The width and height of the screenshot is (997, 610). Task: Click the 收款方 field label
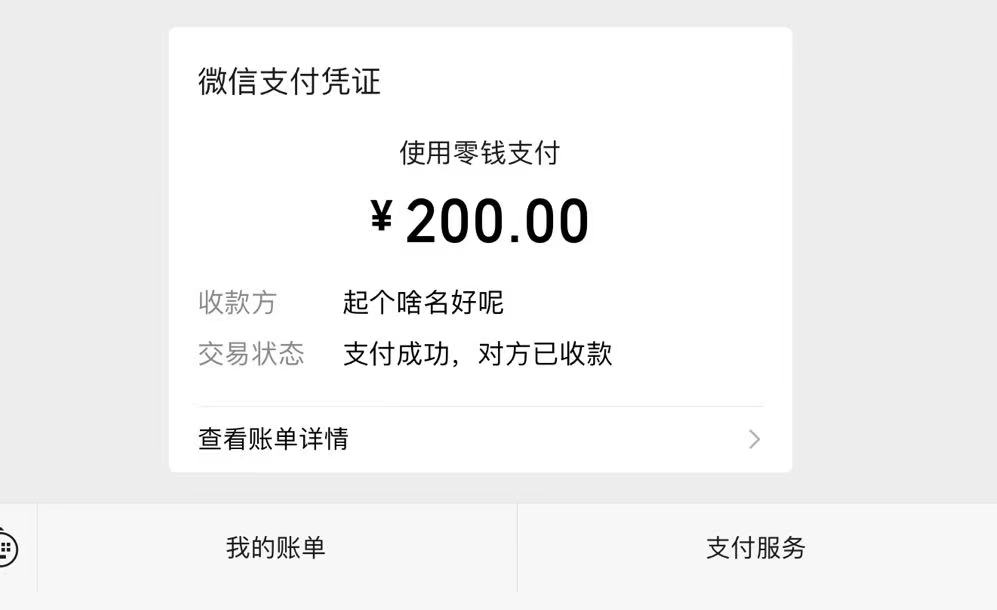point(237,302)
